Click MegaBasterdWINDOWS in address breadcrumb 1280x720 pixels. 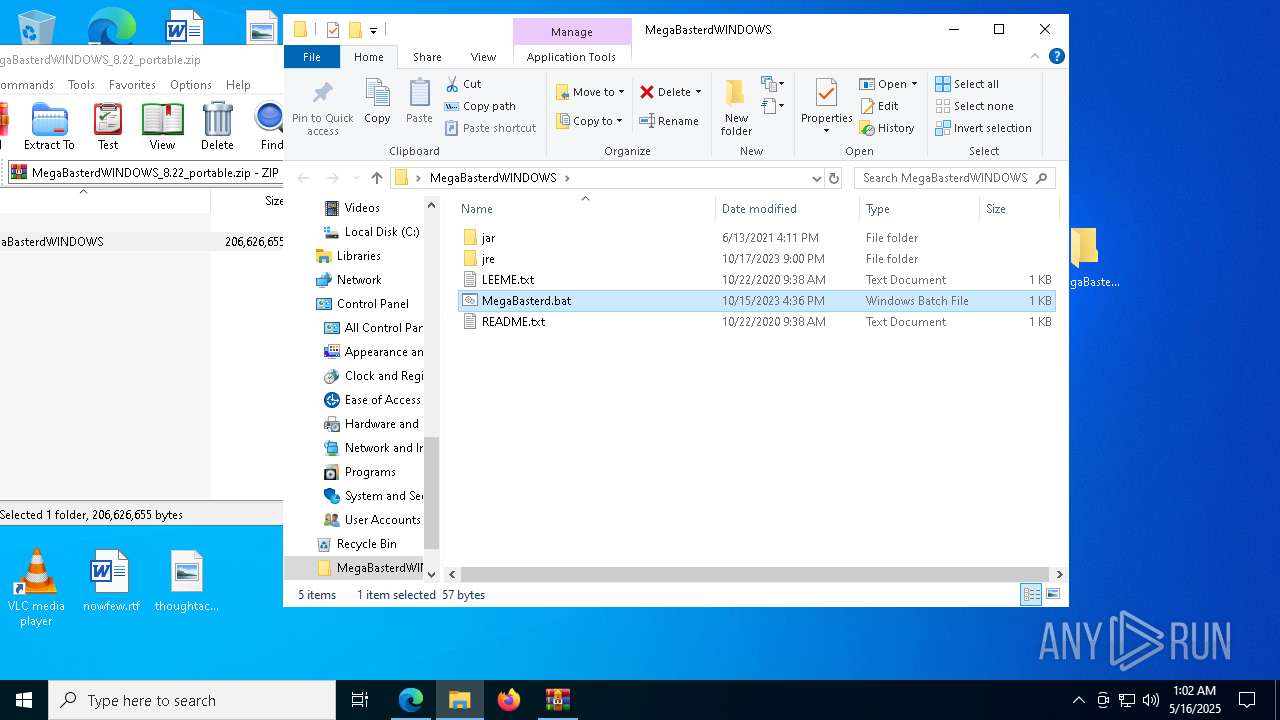coord(493,178)
